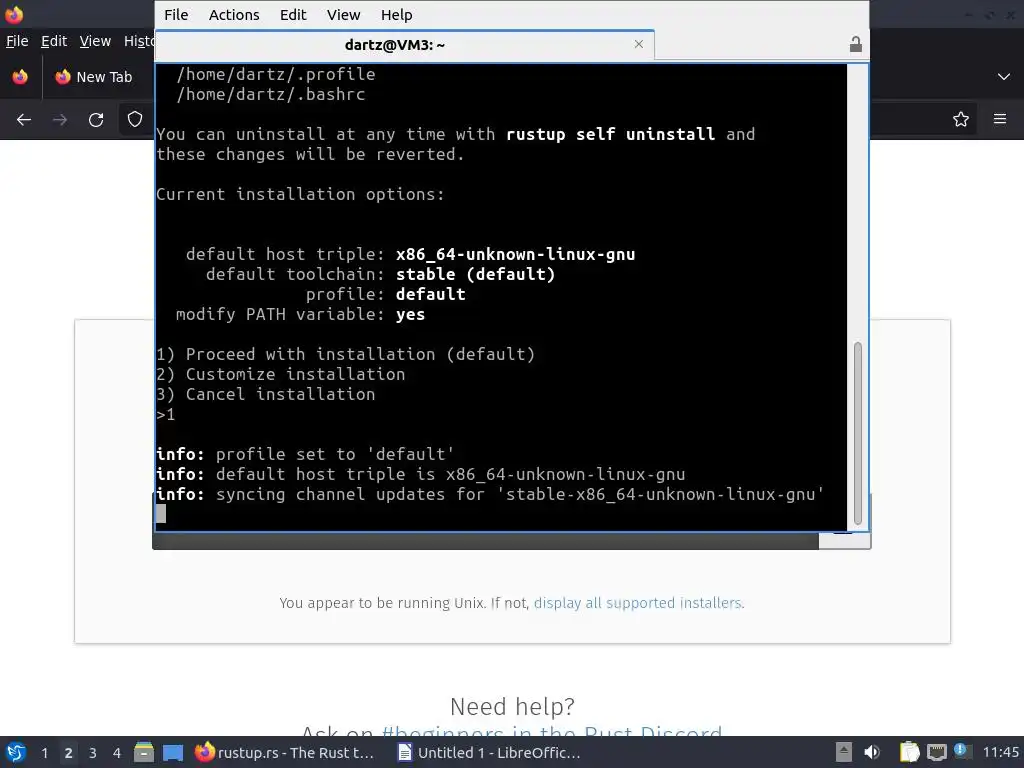The image size is (1024, 768).
Task: Open display all supported installers link
Action: [x=637, y=603]
